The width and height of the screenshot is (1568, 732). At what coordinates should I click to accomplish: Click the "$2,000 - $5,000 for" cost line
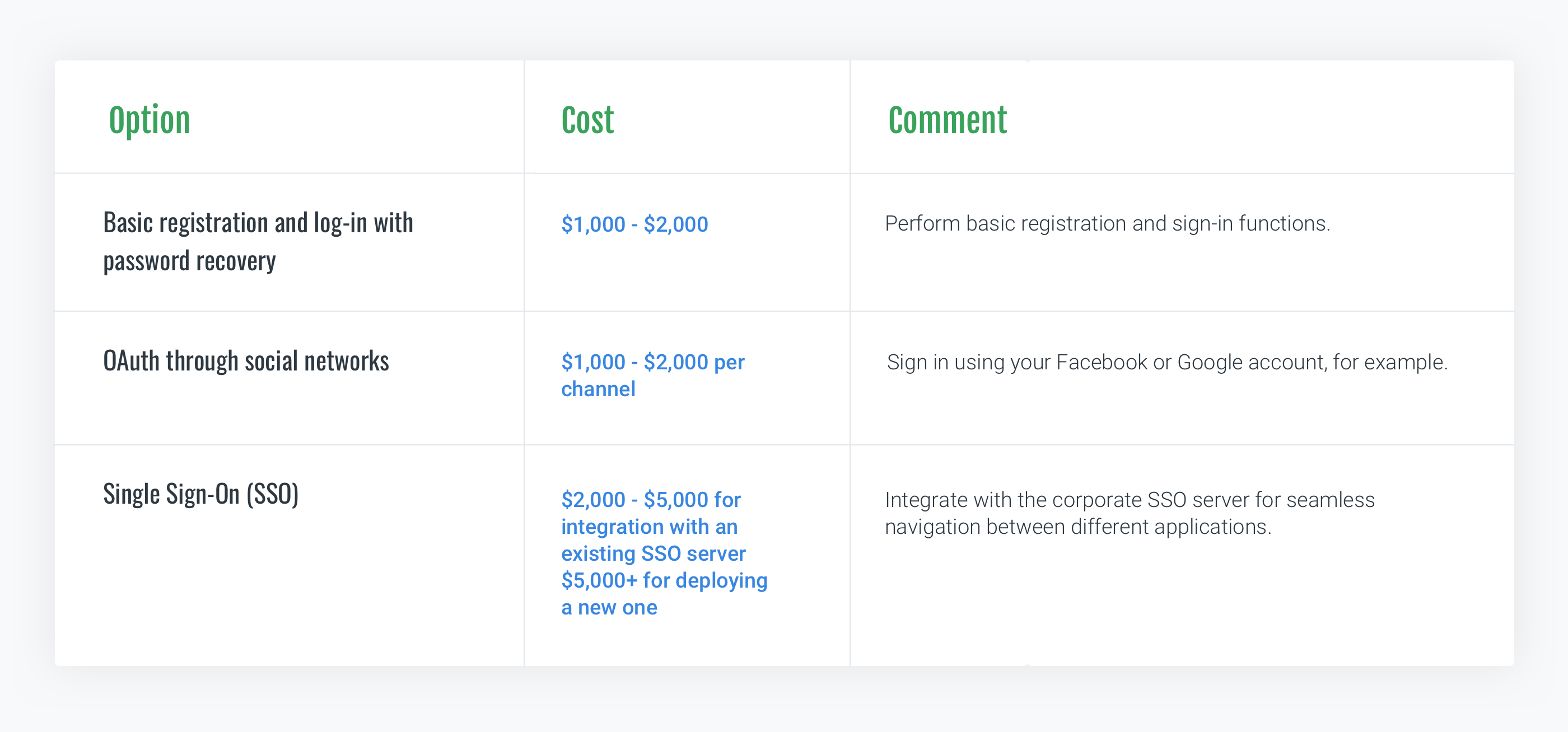pos(651,500)
